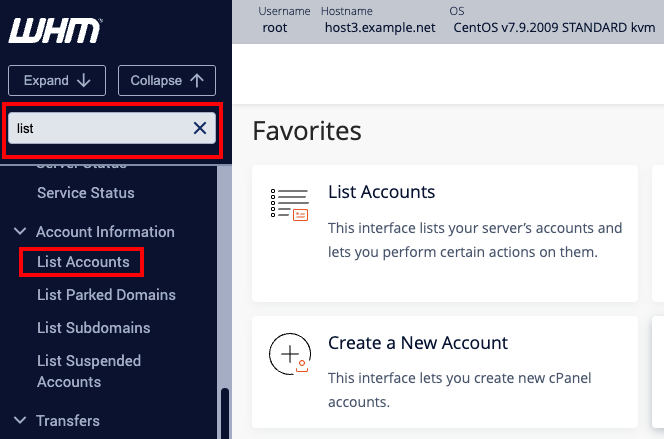Expand all sidebar menu sections
The height and width of the screenshot is (439, 664).
tap(57, 80)
